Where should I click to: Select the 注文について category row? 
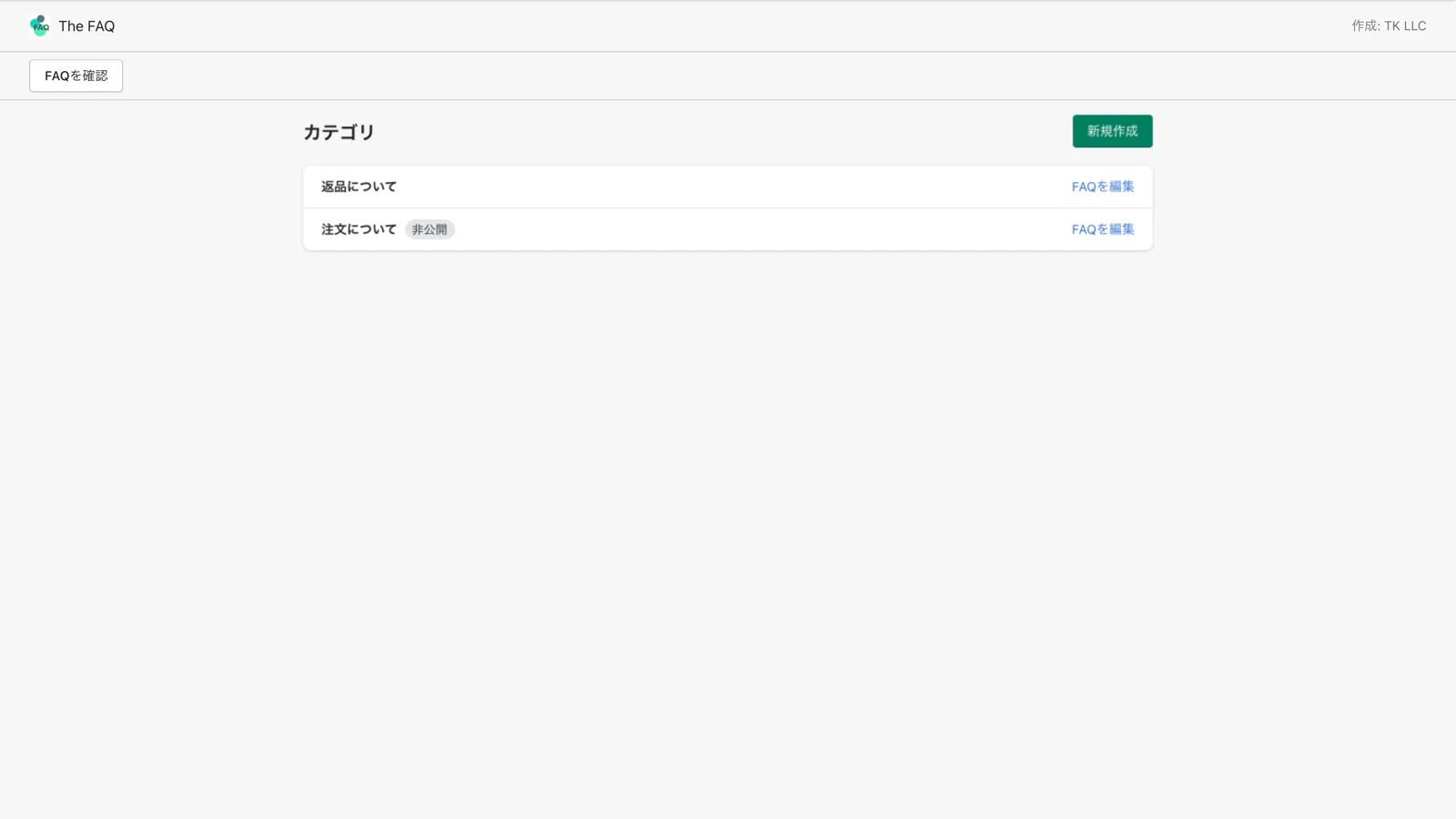point(728,229)
